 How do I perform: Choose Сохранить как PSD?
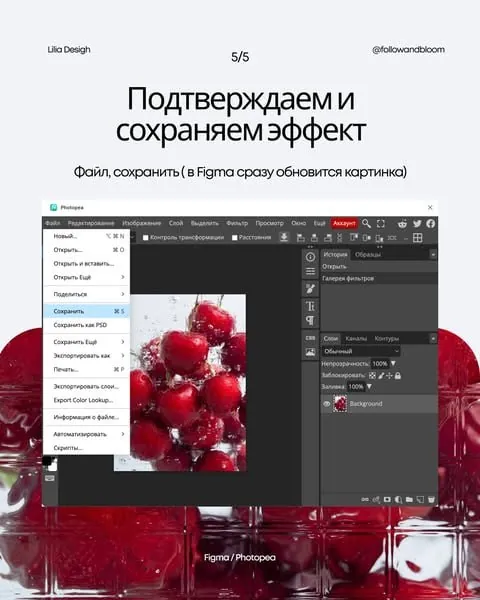point(87,325)
